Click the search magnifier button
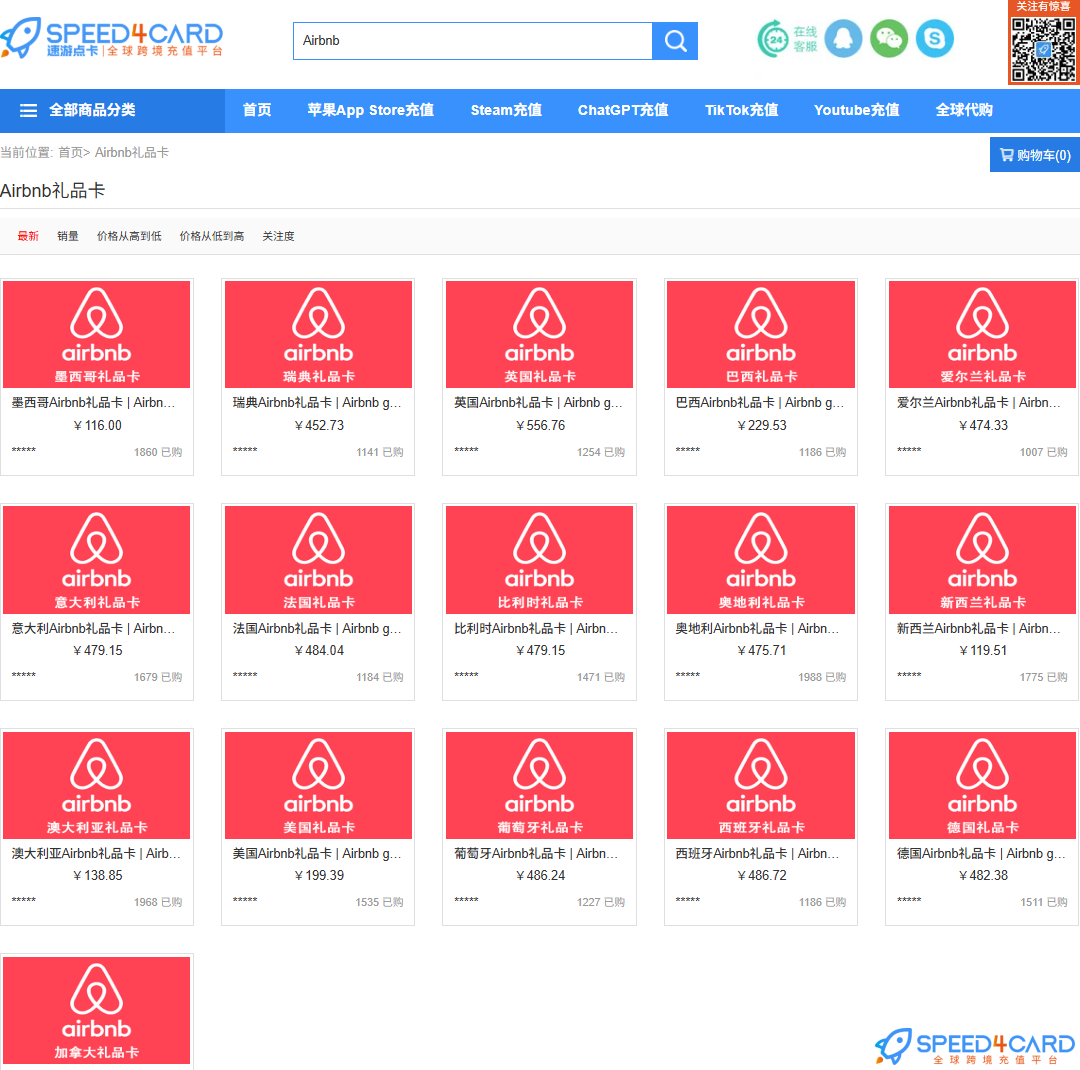 (x=675, y=41)
